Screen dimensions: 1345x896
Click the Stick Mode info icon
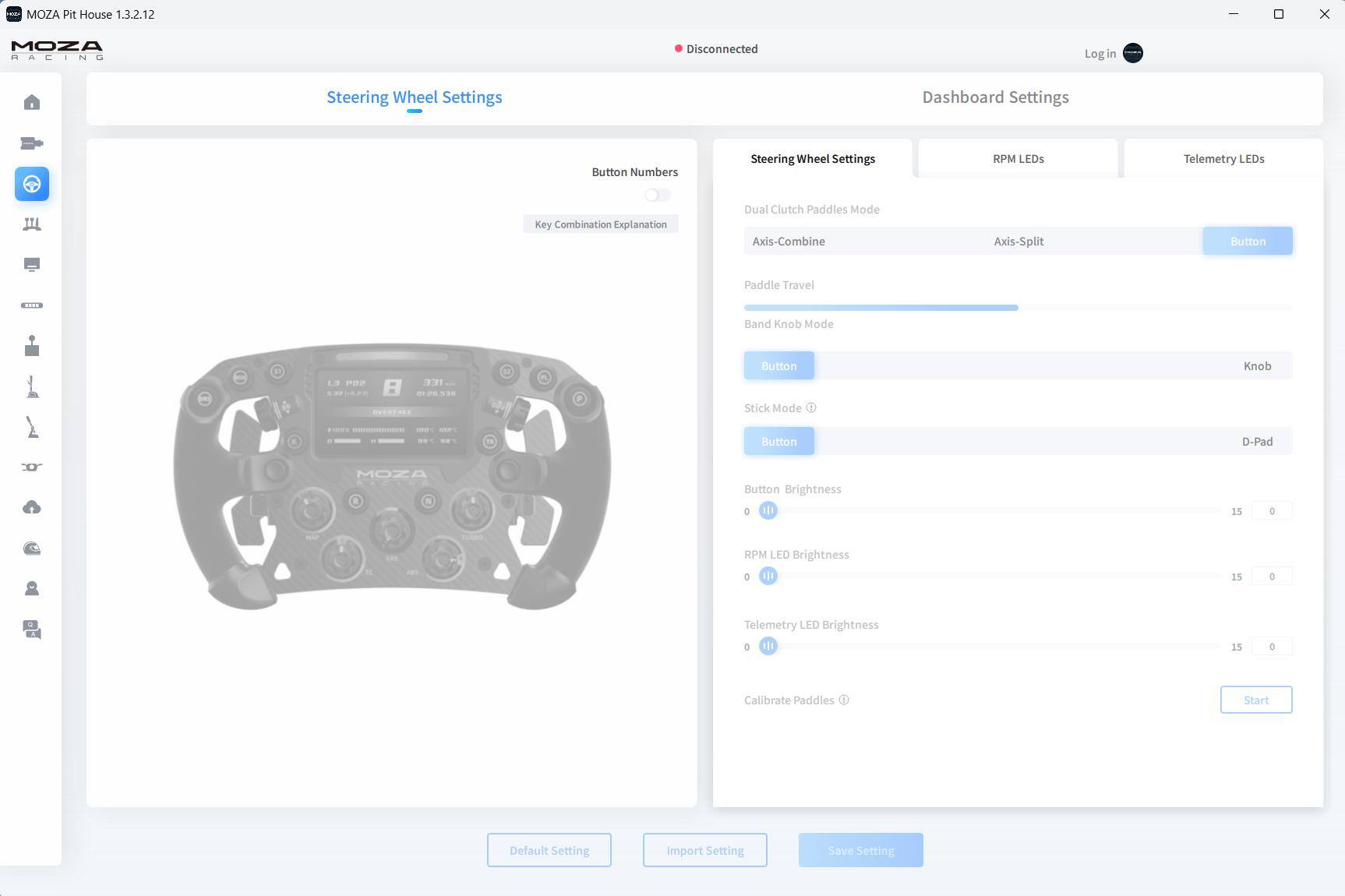[811, 407]
